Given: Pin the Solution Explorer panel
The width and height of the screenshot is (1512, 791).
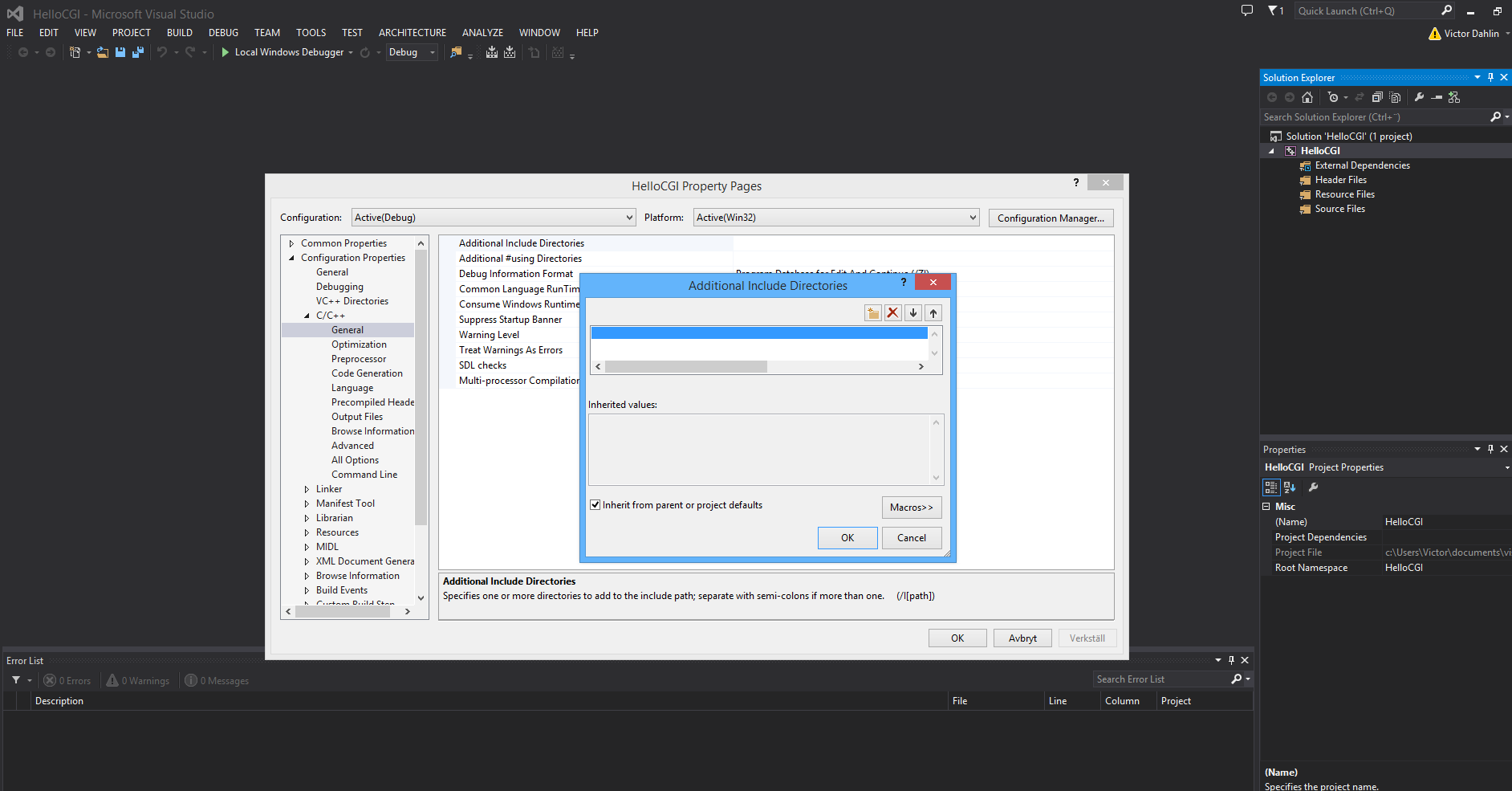Looking at the screenshot, I should click(x=1490, y=78).
